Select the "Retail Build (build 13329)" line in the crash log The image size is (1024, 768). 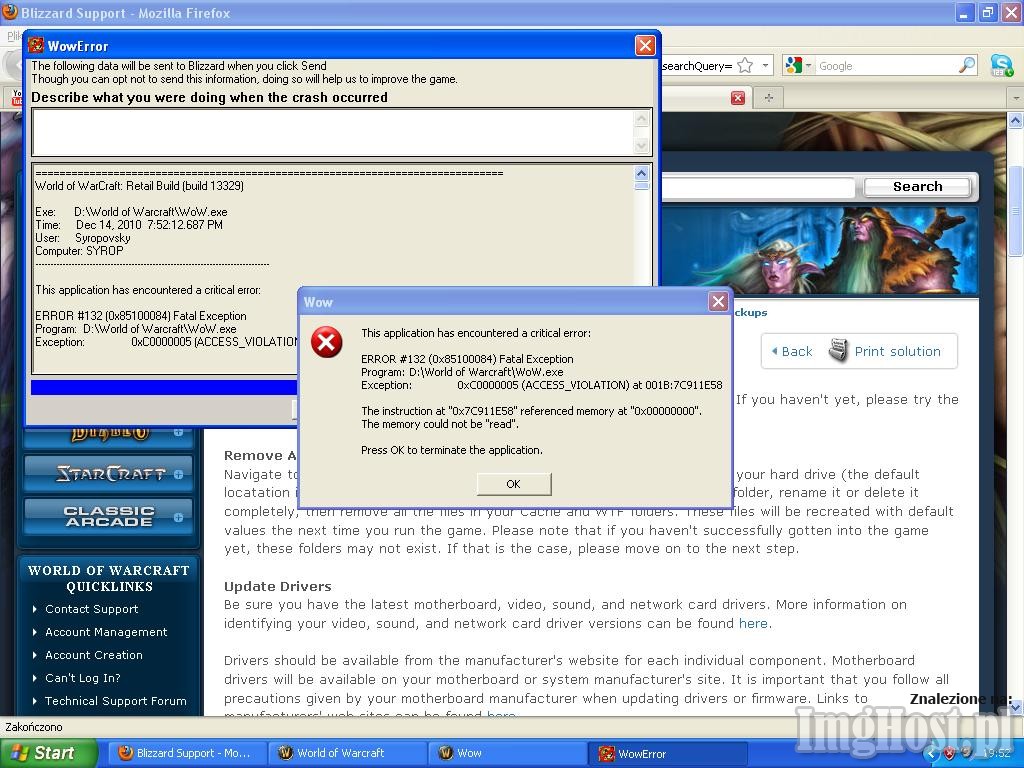(x=139, y=186)
